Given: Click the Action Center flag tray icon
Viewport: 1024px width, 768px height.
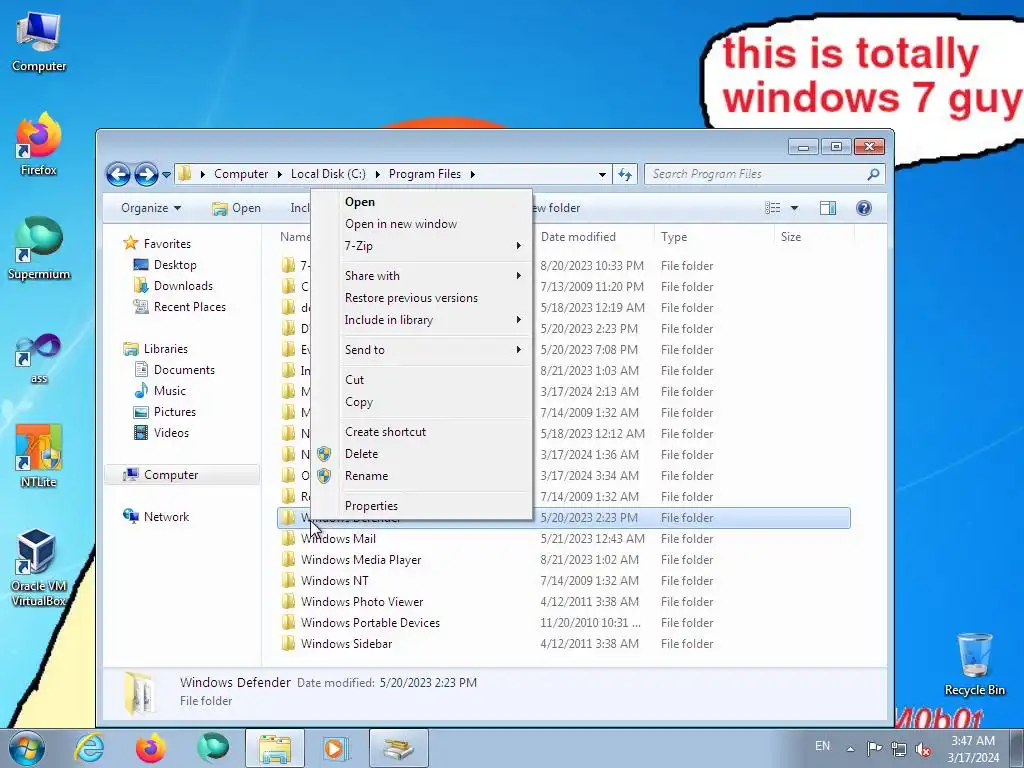Looking at the screenshot, I should (x=874, y=748).
